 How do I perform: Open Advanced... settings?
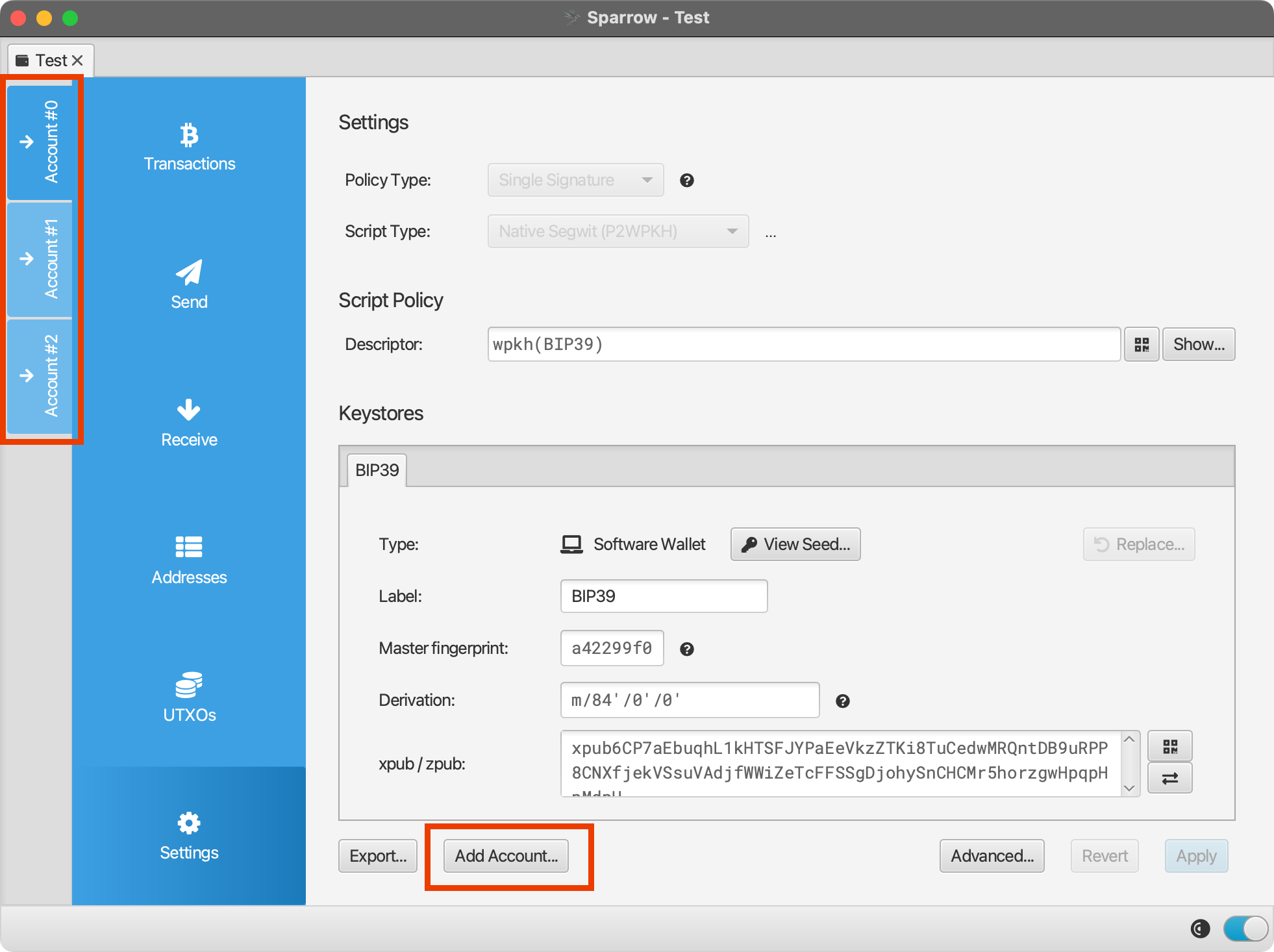click(992, 856)
